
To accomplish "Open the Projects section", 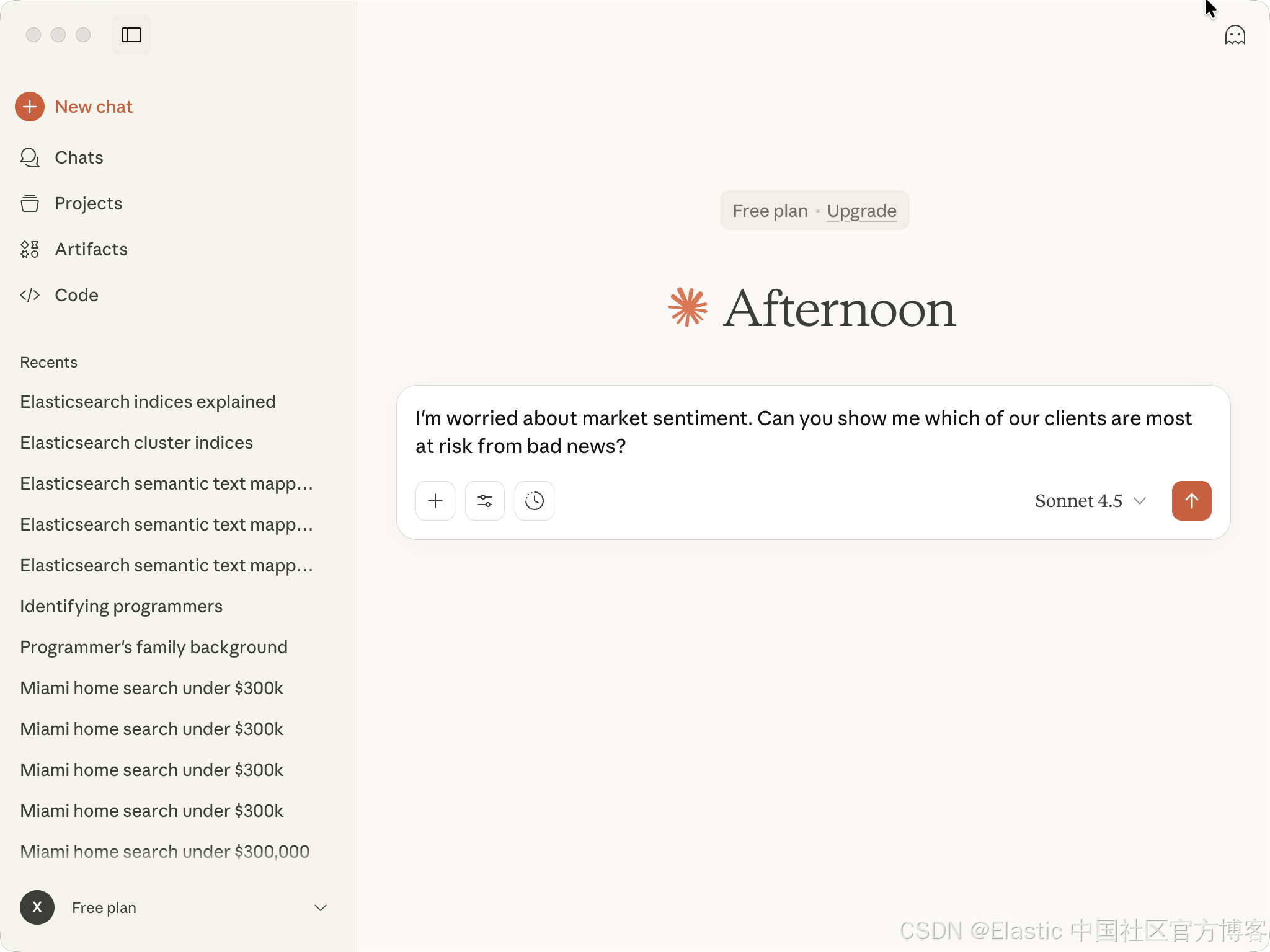I will [88, 203].
